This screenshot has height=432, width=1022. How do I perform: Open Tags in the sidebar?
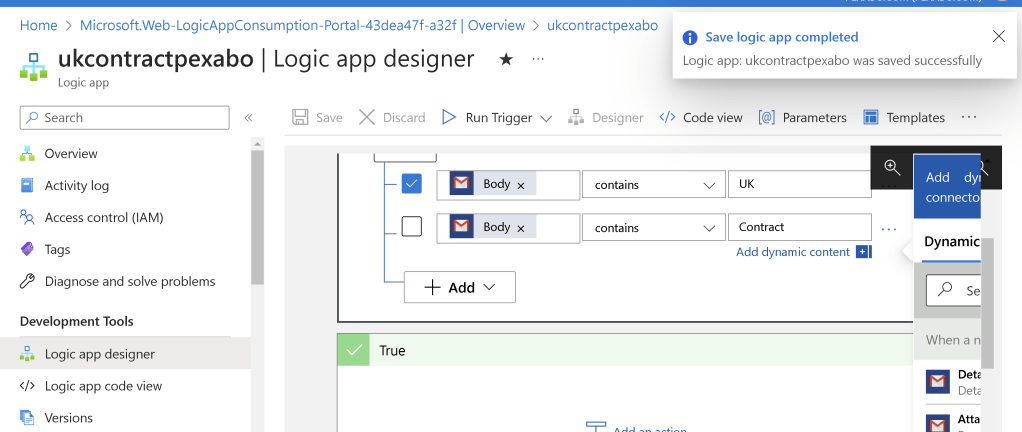pyautogui.click(x=57, y=250)
